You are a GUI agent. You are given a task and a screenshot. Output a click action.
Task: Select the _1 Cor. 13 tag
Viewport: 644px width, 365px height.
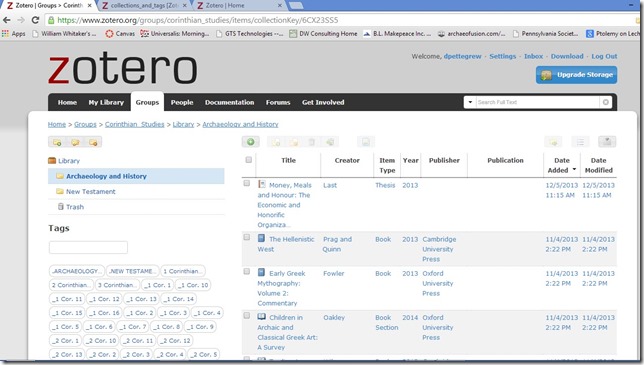141,299
